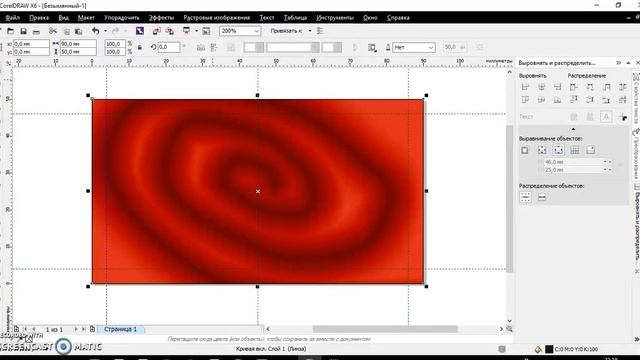Click the object width field 90,0 мм
640x360 pixels.
(78, 44)
